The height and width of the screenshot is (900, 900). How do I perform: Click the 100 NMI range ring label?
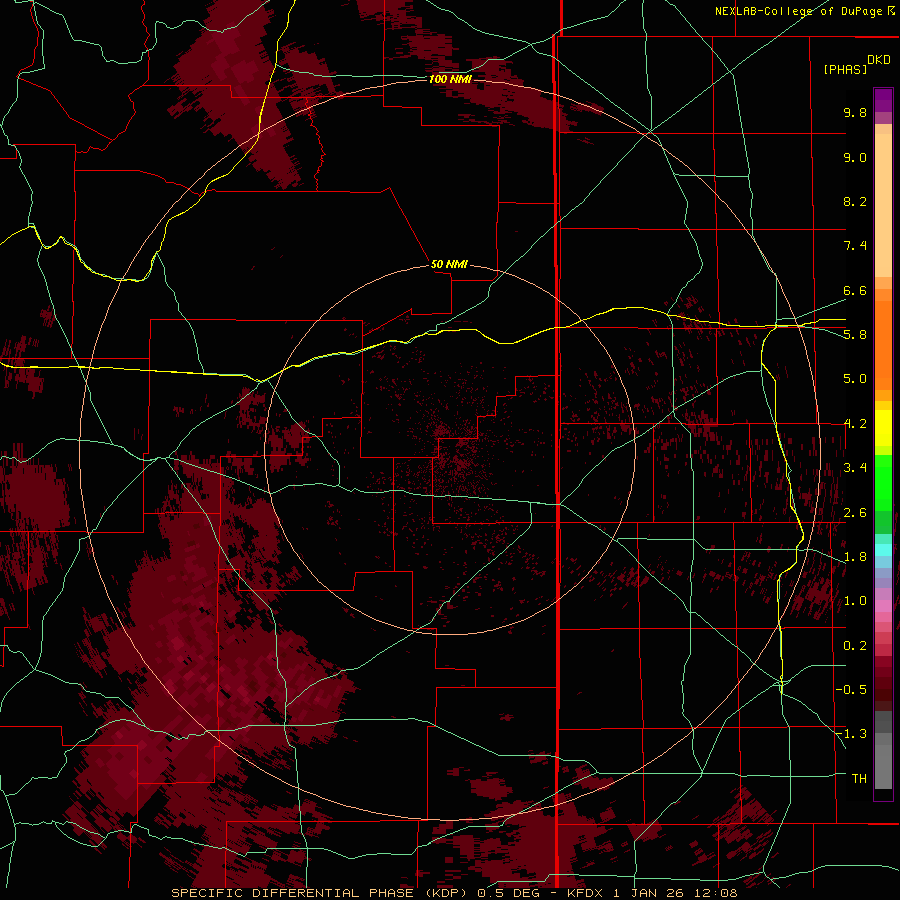450,79
